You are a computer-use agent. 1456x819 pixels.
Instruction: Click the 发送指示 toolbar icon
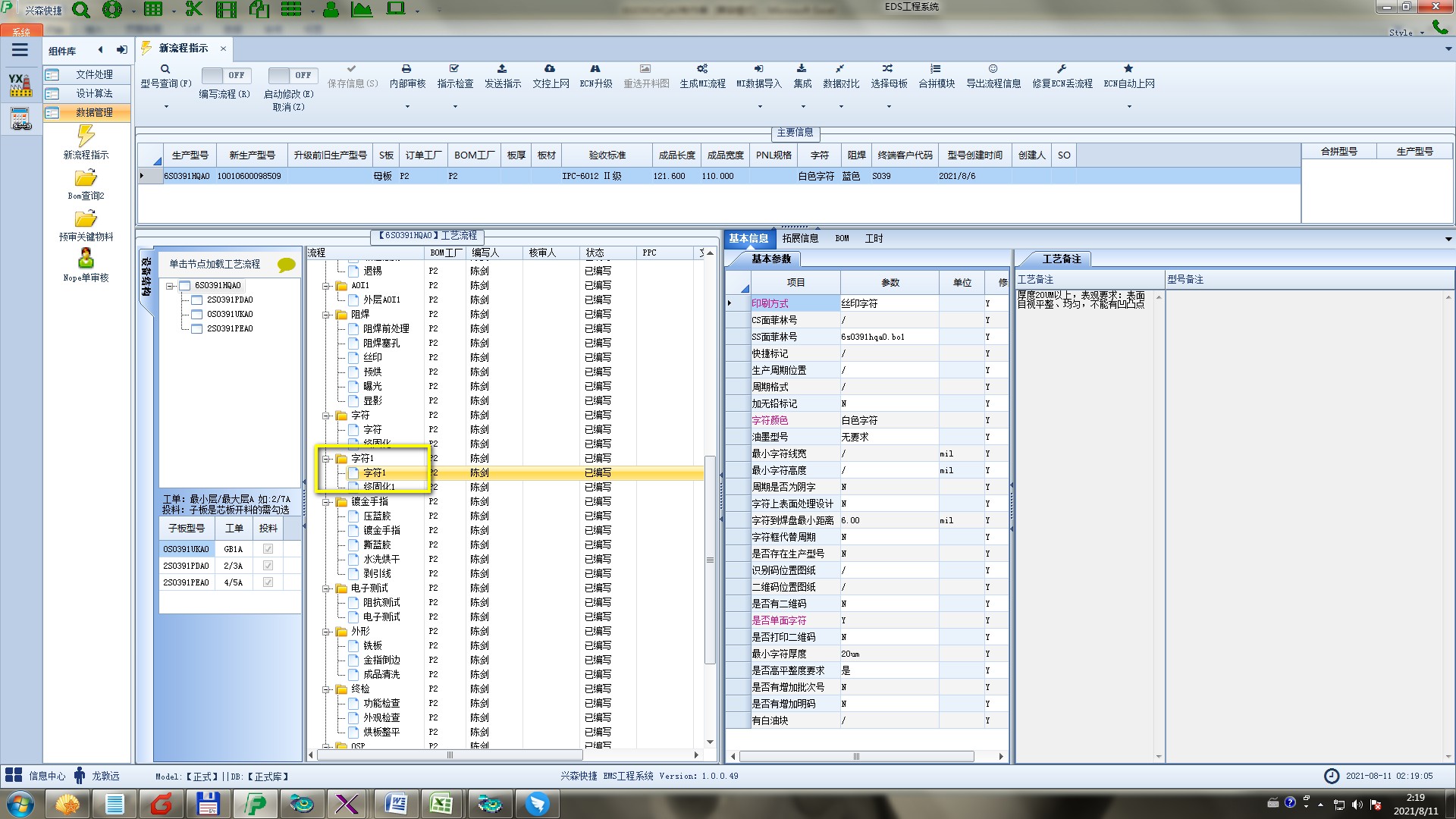pyautogui.click(x=502, y=69)
